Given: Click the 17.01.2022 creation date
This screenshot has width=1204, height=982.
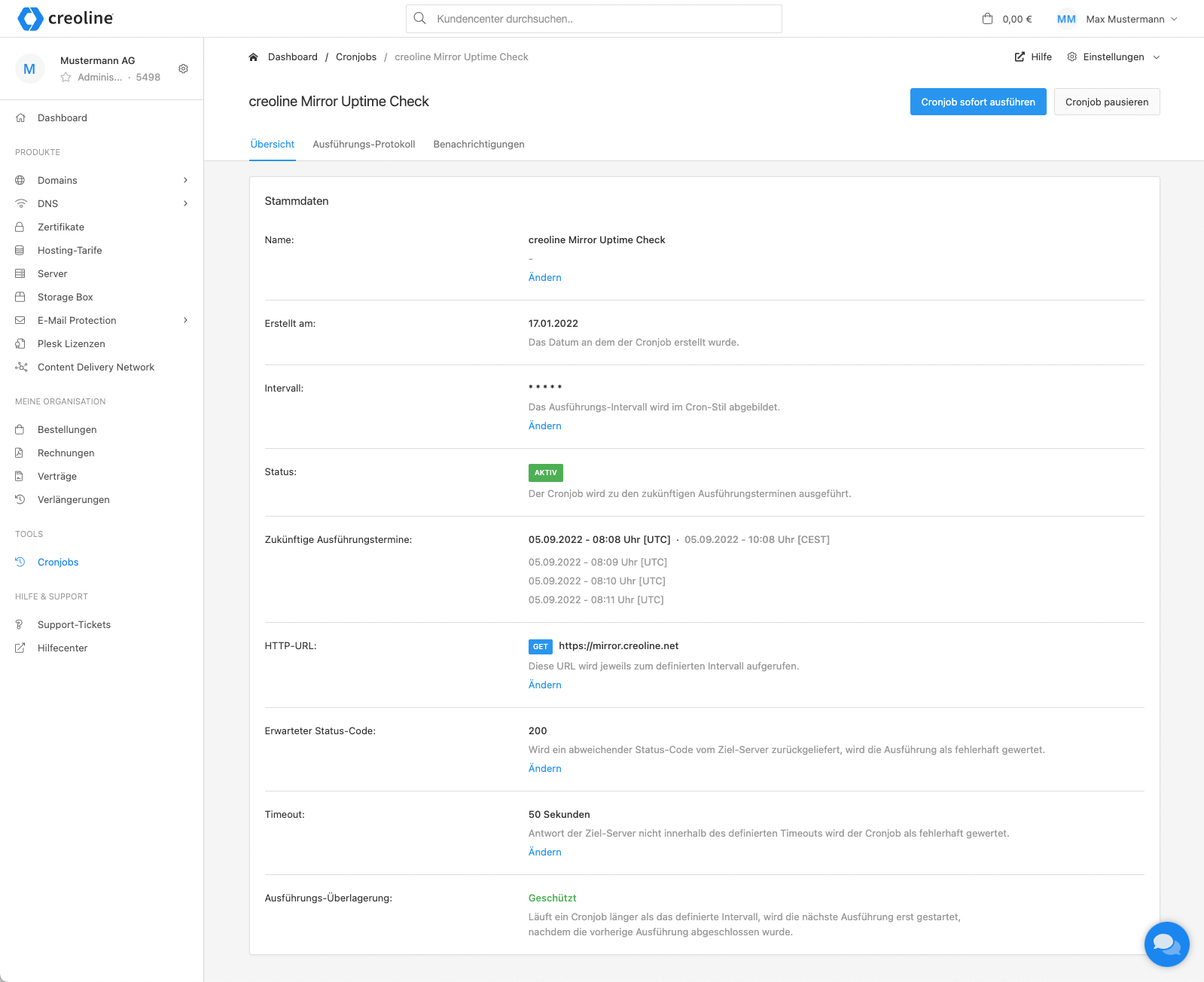Looking at the screenshot, I should 553,324.
